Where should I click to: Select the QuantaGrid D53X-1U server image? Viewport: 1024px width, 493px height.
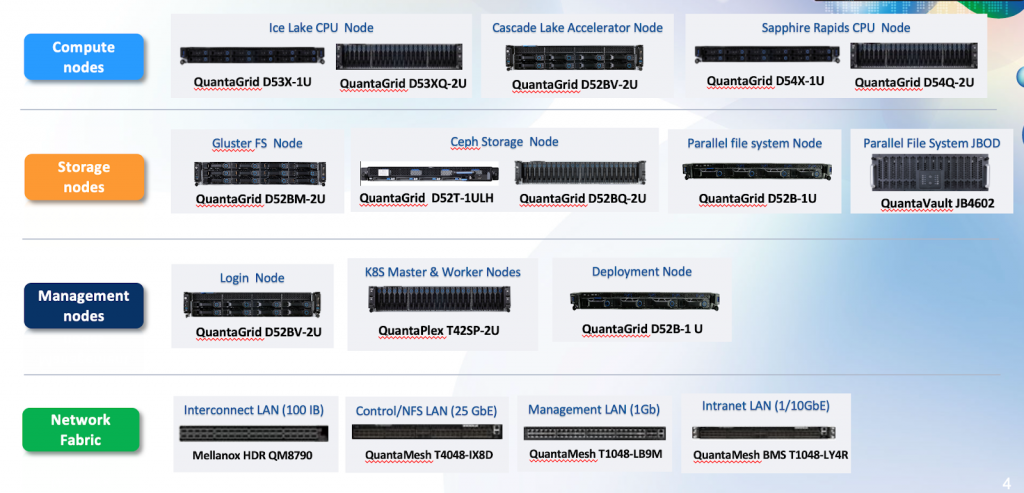coord(252,56)
